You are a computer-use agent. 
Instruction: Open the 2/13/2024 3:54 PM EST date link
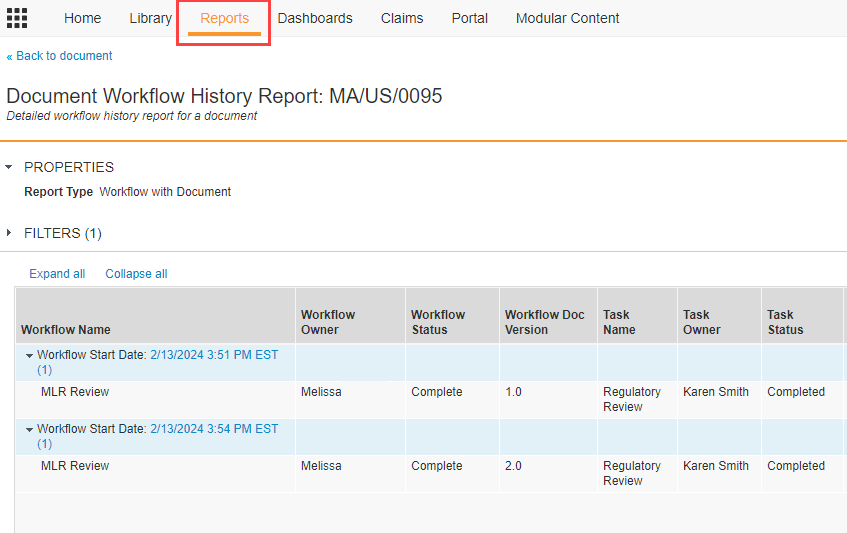pos(214,429)
